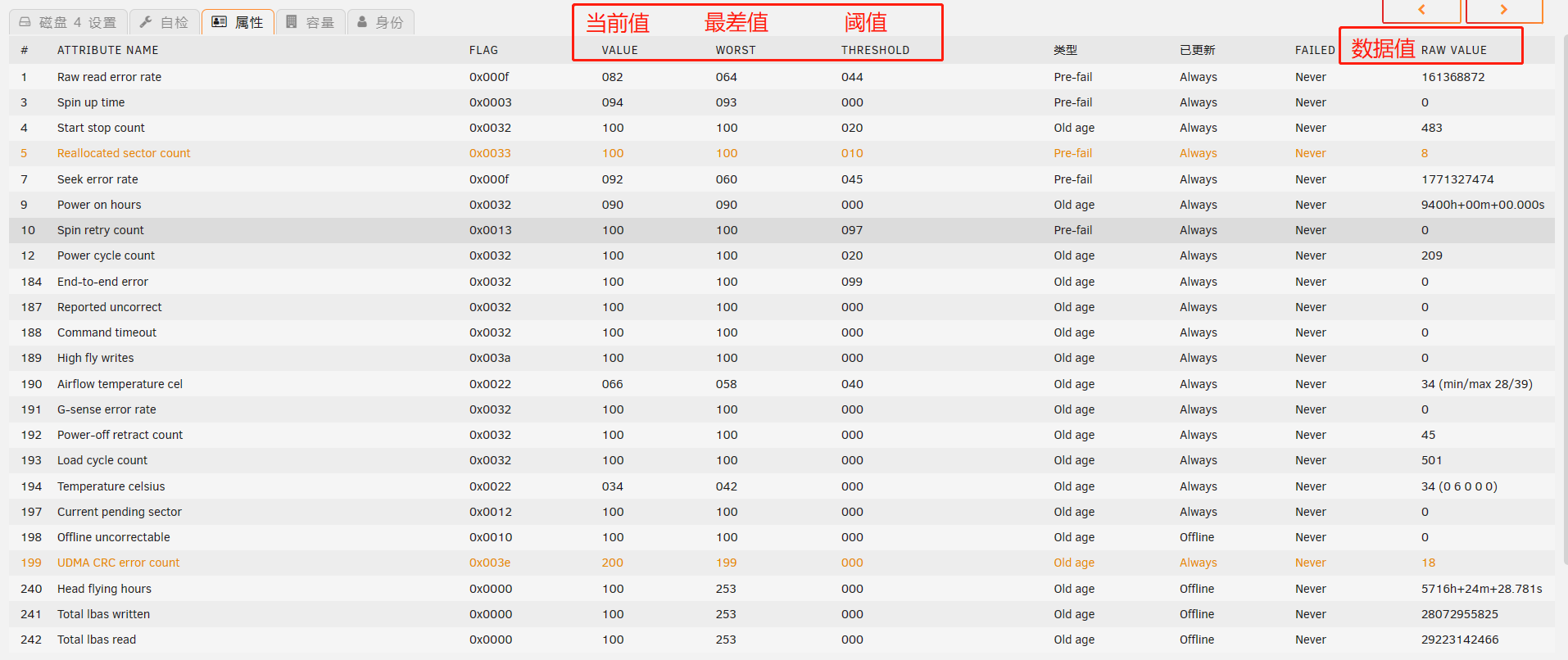The height and width of the screenshot is (660, 1568).
Task: Select the Power on hours row
Action: coord(99,205)
